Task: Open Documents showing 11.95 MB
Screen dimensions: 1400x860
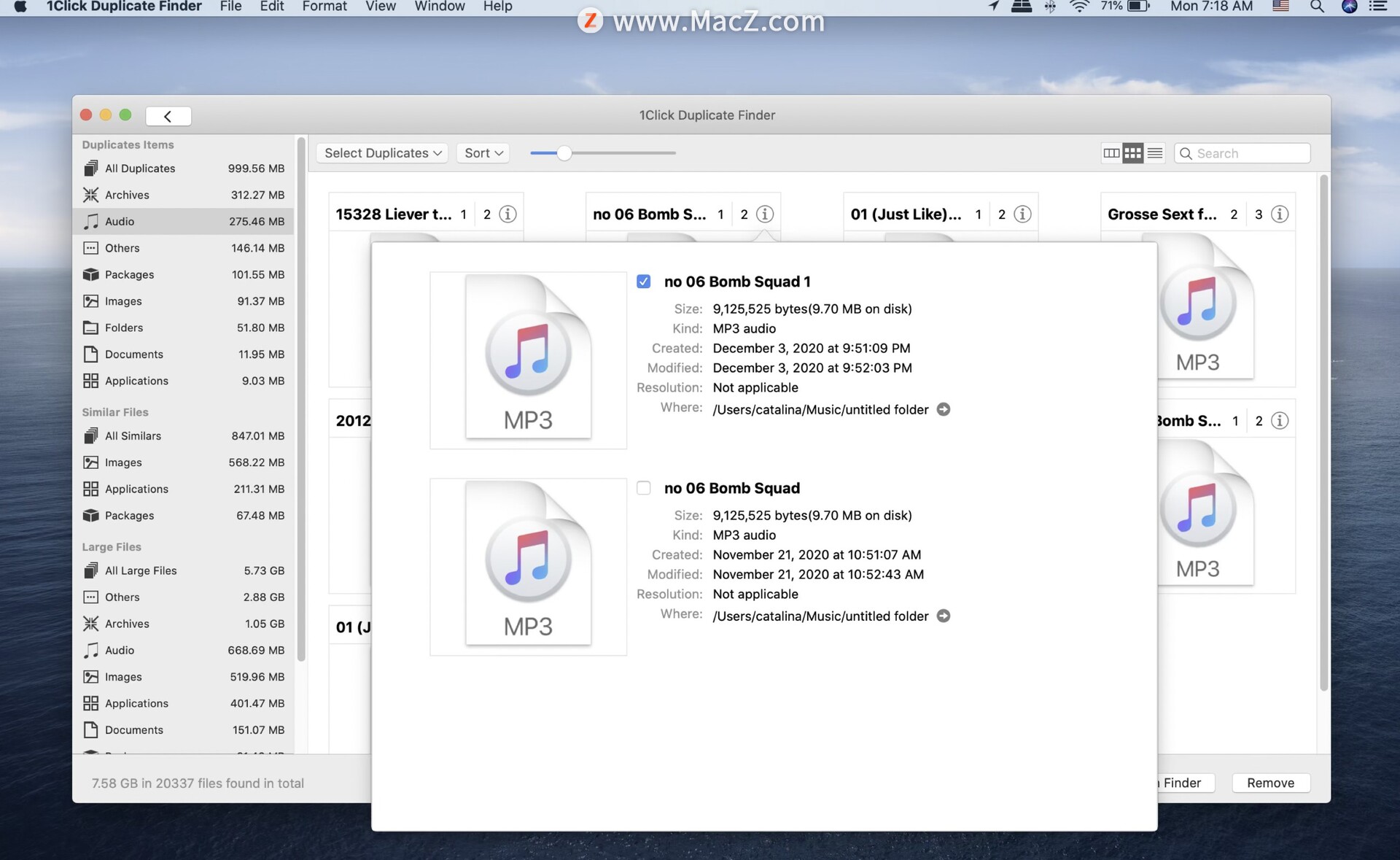Action: pyautogui.click(x=183, y=355)
